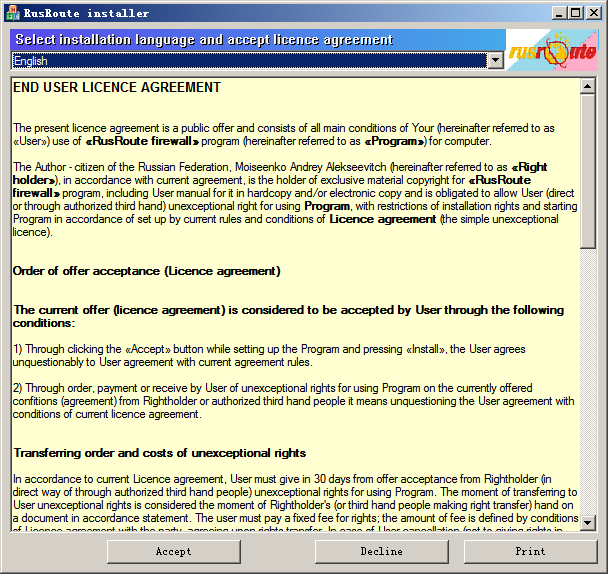Click the scrollbar down arrow
The height and width of the screenshot is (574, 608).
(x=588, y=523)
